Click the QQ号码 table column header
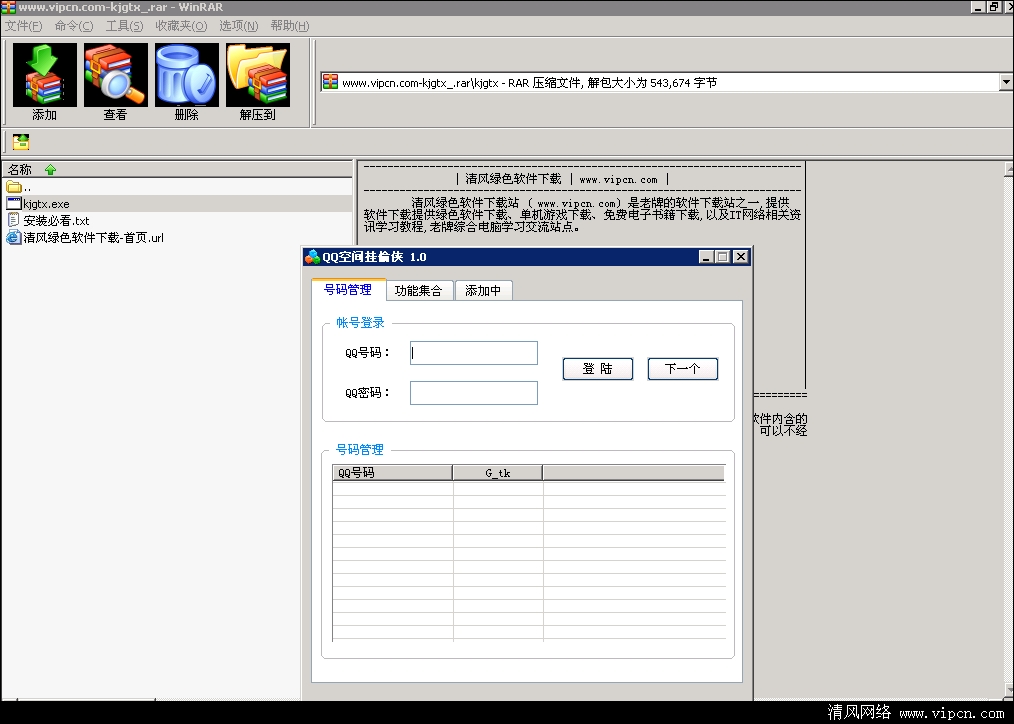This screenshot has width=1014, height=724. point(392,473)
